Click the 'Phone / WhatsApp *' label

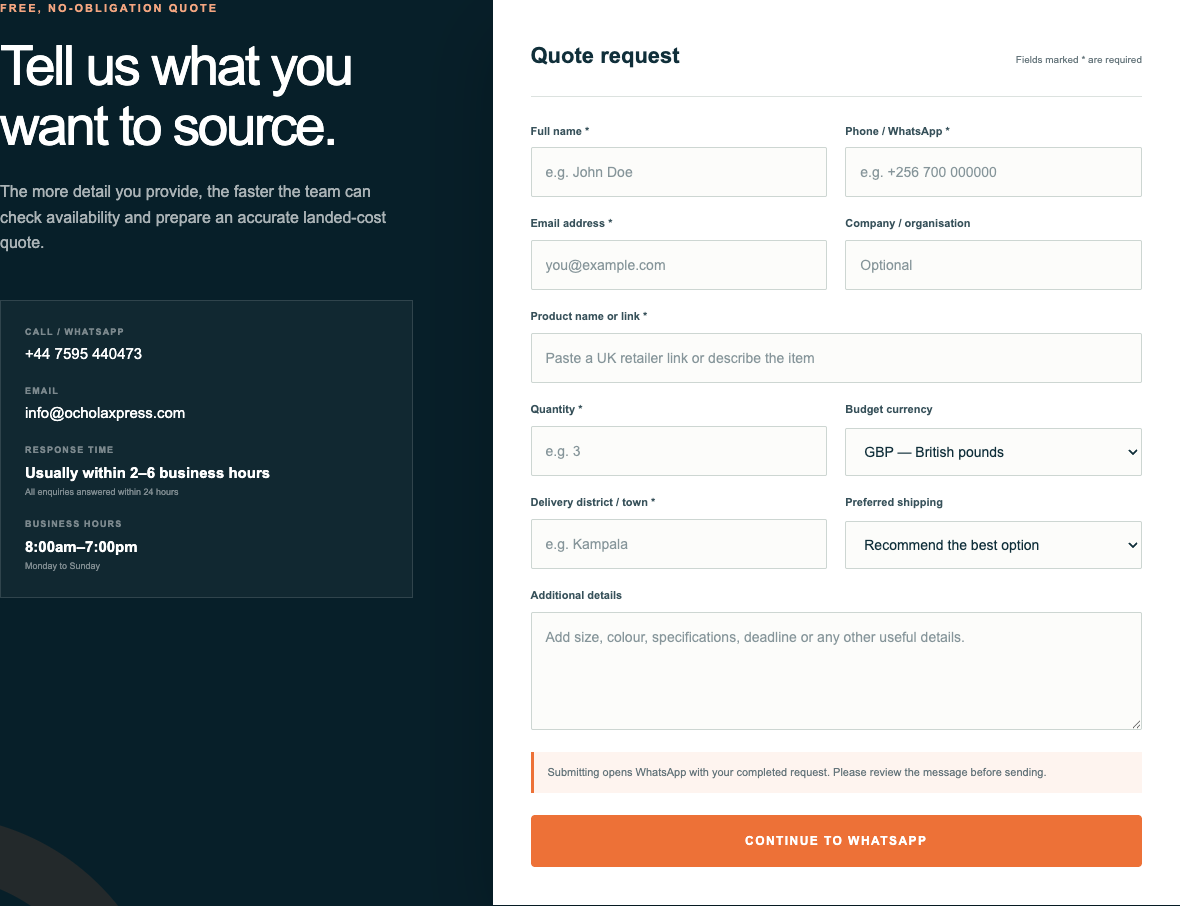(897, 131)
